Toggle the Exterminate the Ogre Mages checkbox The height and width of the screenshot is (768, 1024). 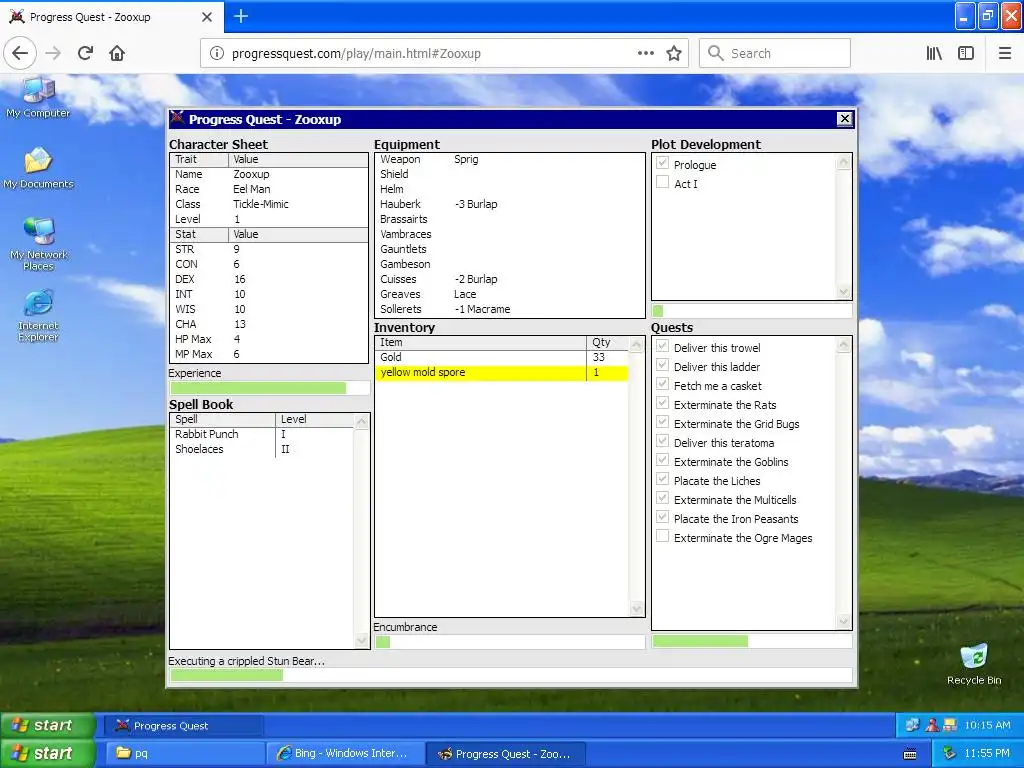tap(662, 536)
